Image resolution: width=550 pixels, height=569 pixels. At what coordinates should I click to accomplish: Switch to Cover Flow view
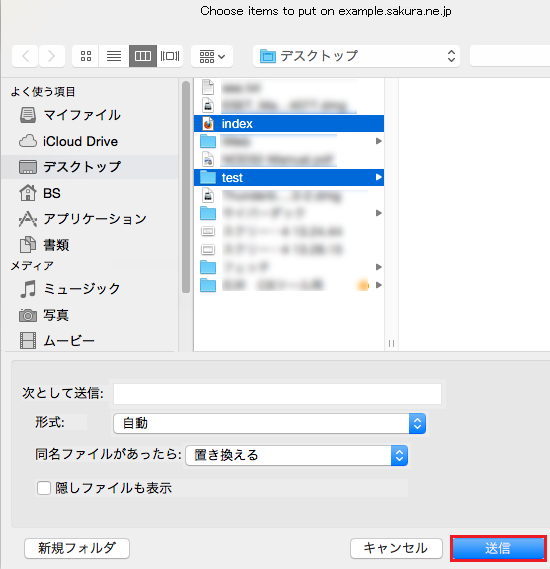click(170, 56)
